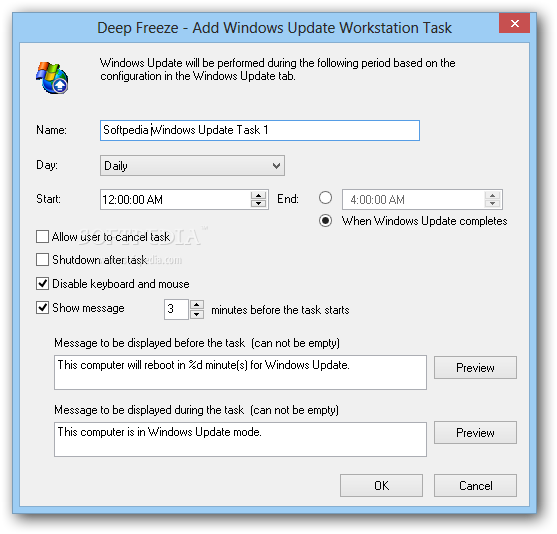557x534 pixels.
Task: Increase End time with the up arrow
Action: tap(492, 195)
